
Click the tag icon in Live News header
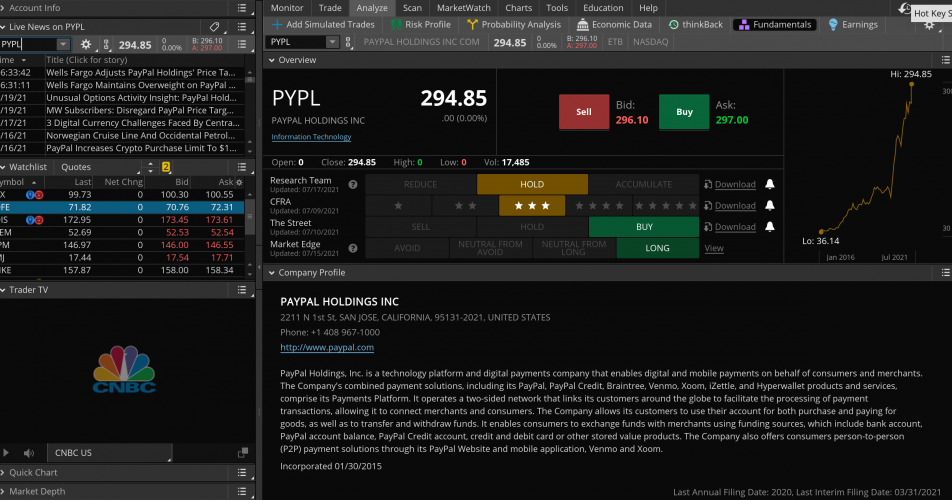214,27
